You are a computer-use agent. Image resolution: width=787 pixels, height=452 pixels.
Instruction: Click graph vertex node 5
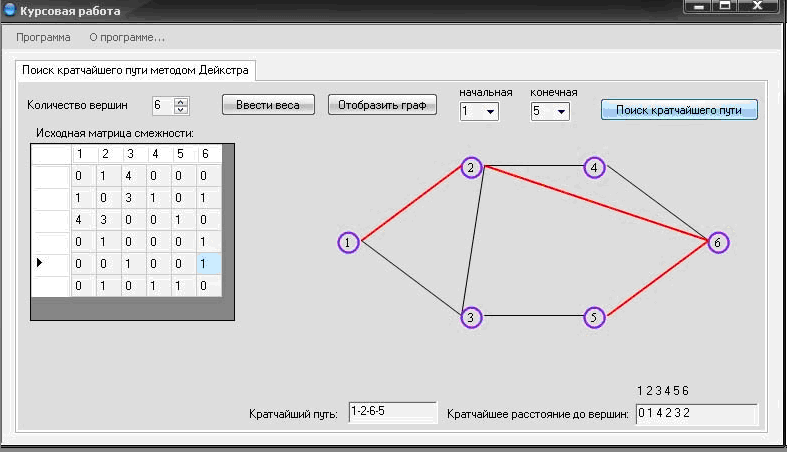[595, 318]
